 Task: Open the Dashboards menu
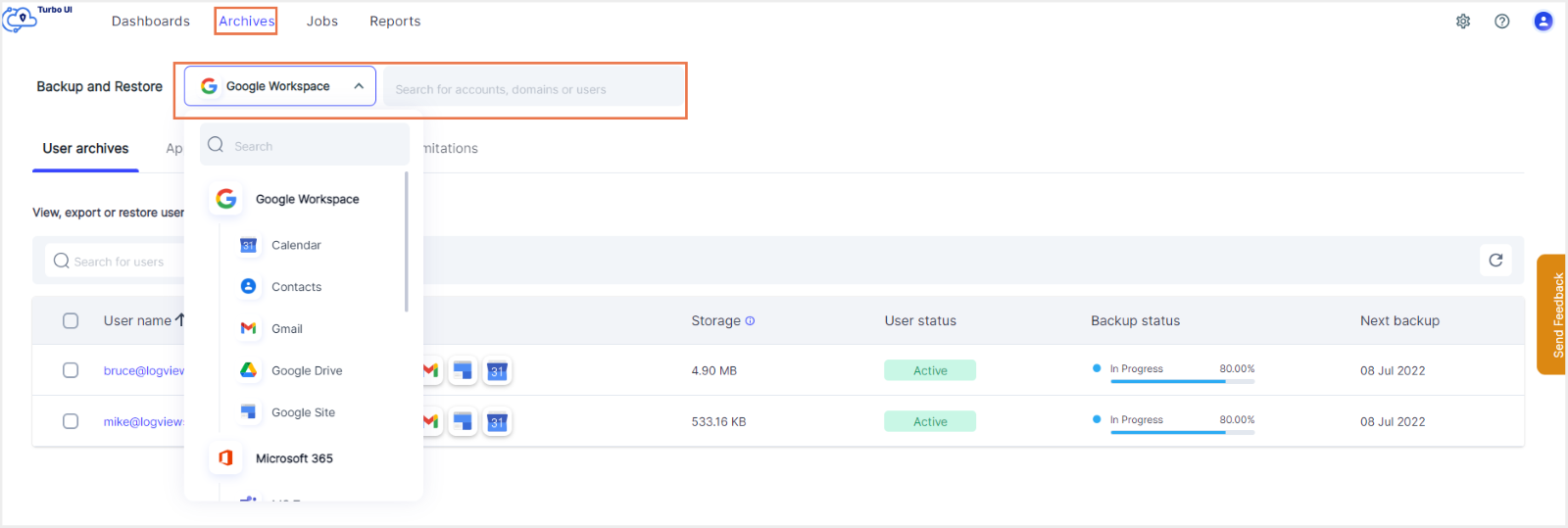pyautogui.click(x=151, y=21)
